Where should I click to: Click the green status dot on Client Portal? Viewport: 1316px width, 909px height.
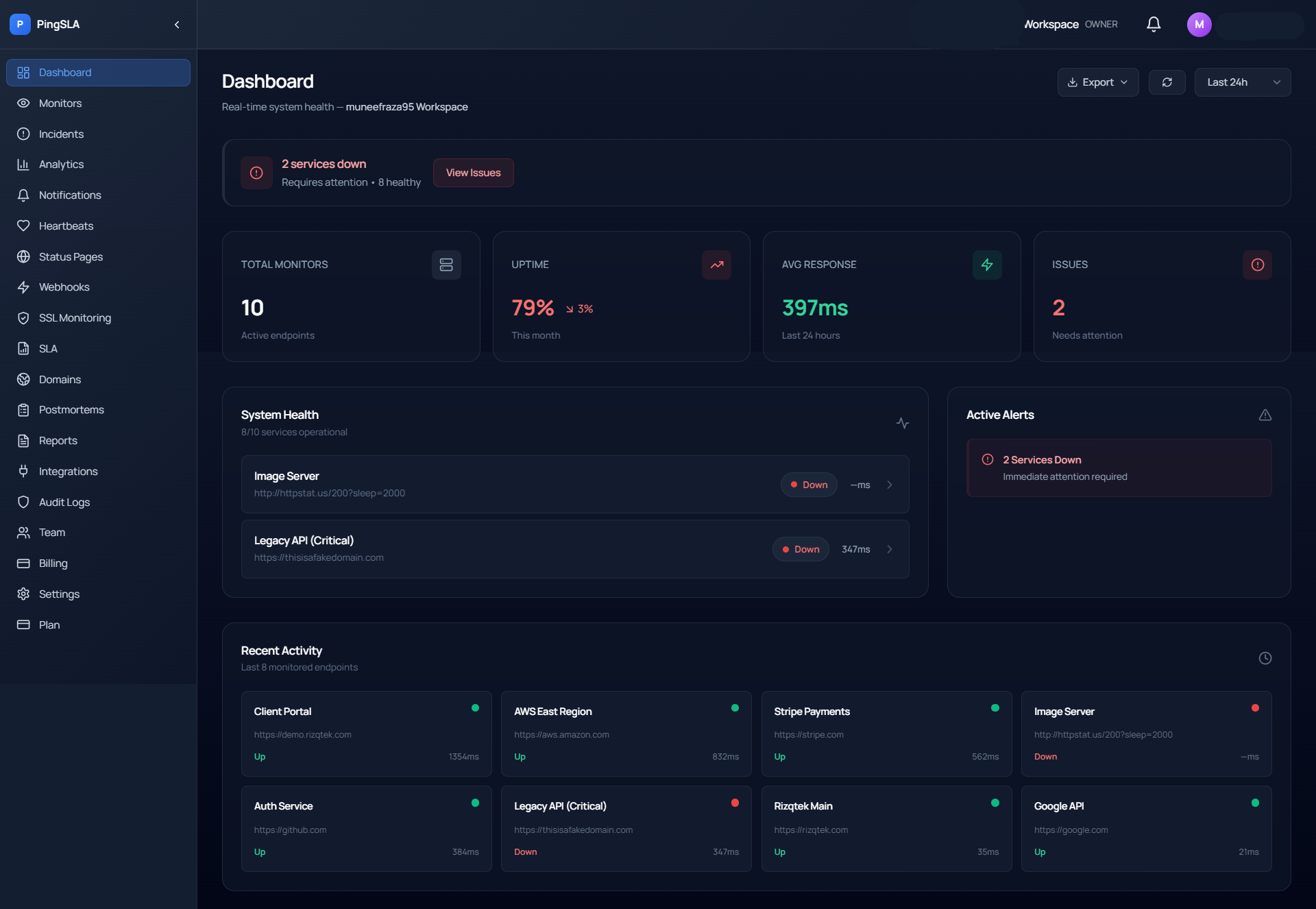(476, 707)
